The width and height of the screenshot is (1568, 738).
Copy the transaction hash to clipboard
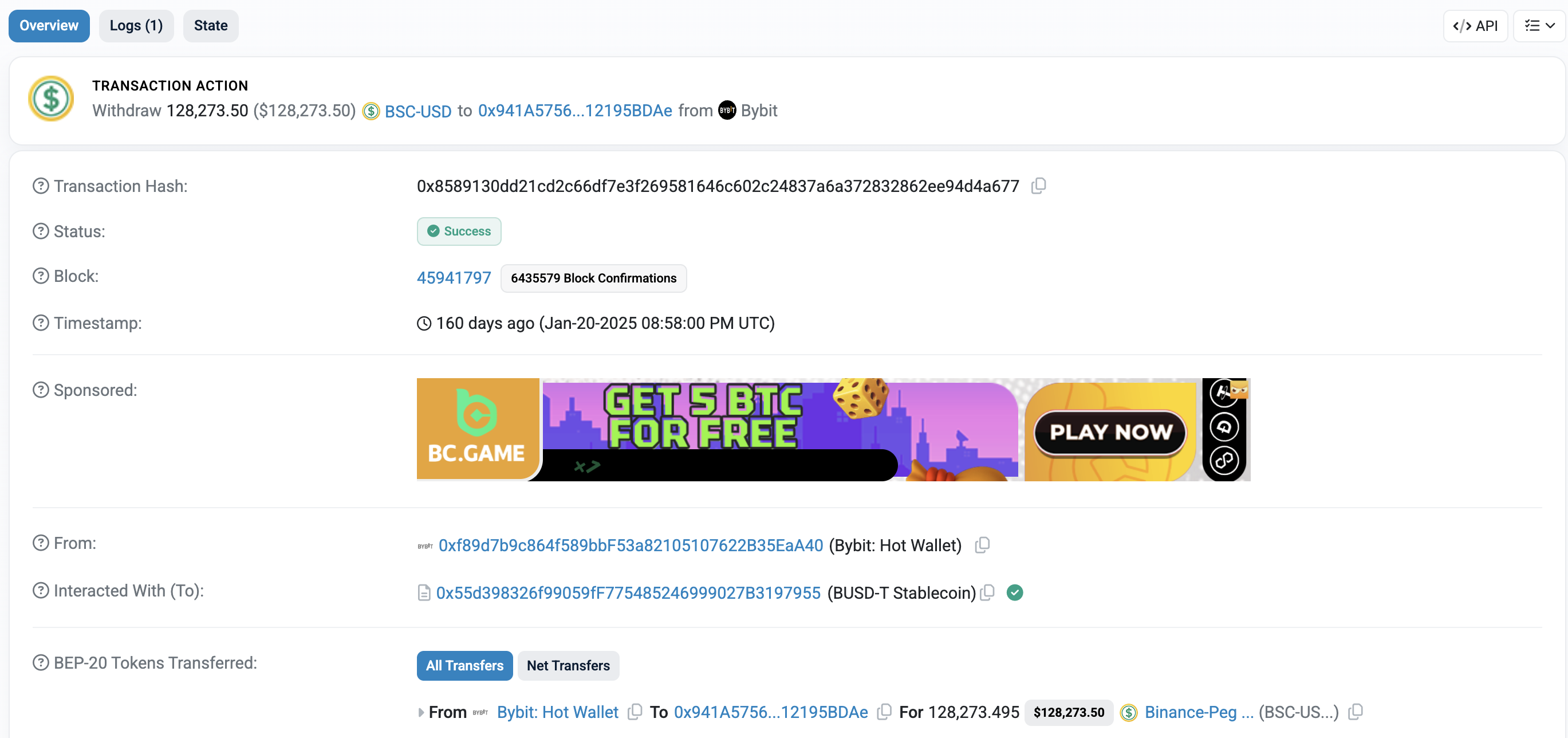(x=1038, y=186)
